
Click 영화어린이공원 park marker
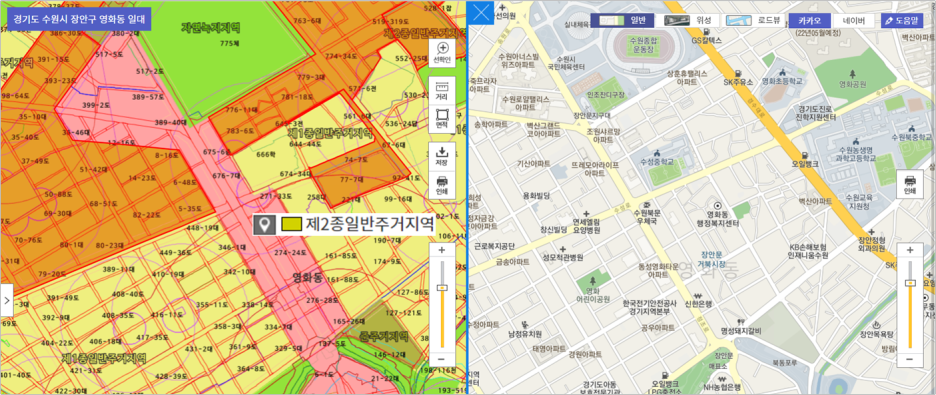point(593,290)
